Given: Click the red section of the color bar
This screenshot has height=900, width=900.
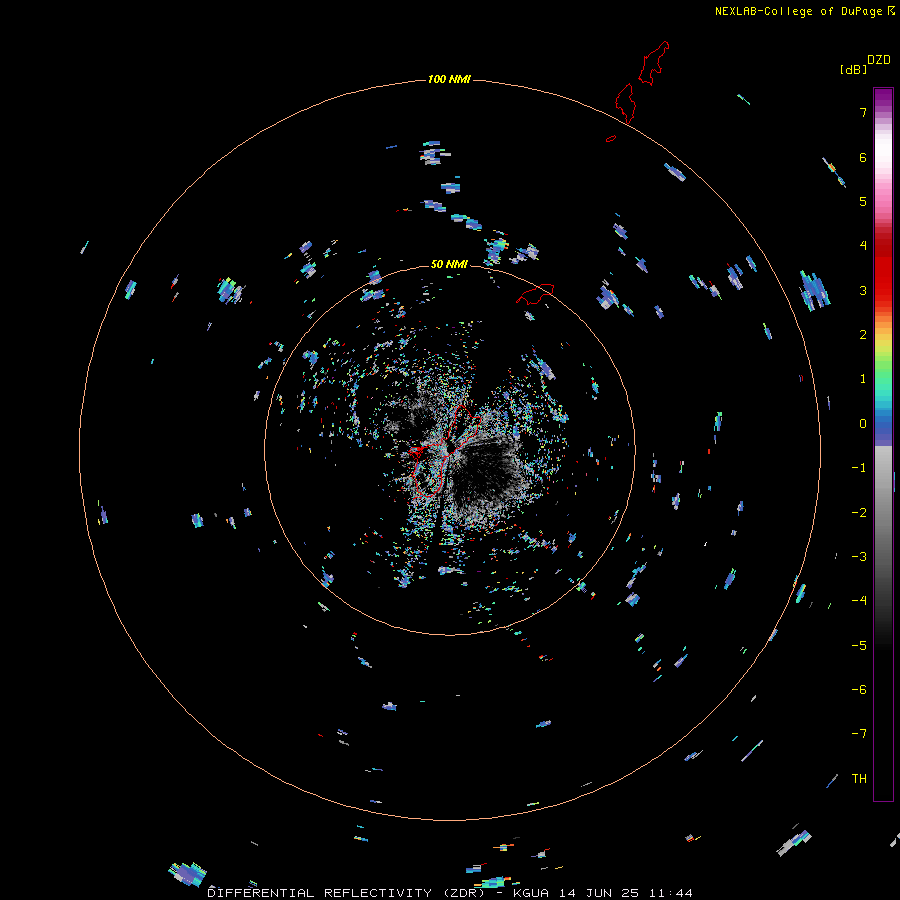Looking at the screenshot, I should (883, 267).
